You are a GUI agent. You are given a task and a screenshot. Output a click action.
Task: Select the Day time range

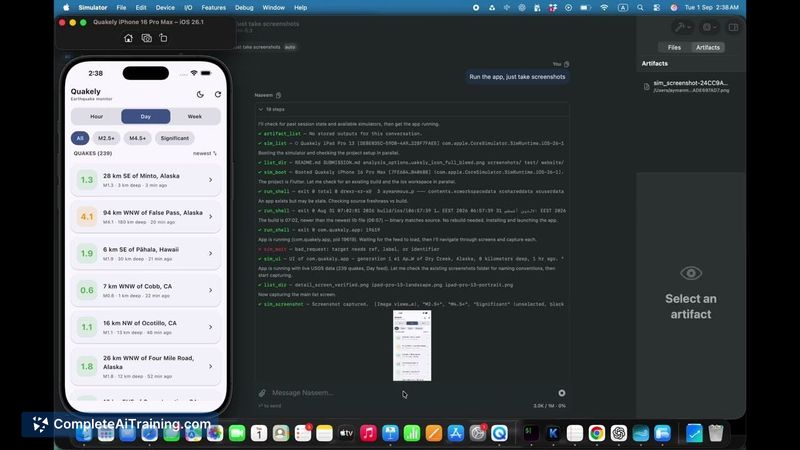click(x=145, y=116)
